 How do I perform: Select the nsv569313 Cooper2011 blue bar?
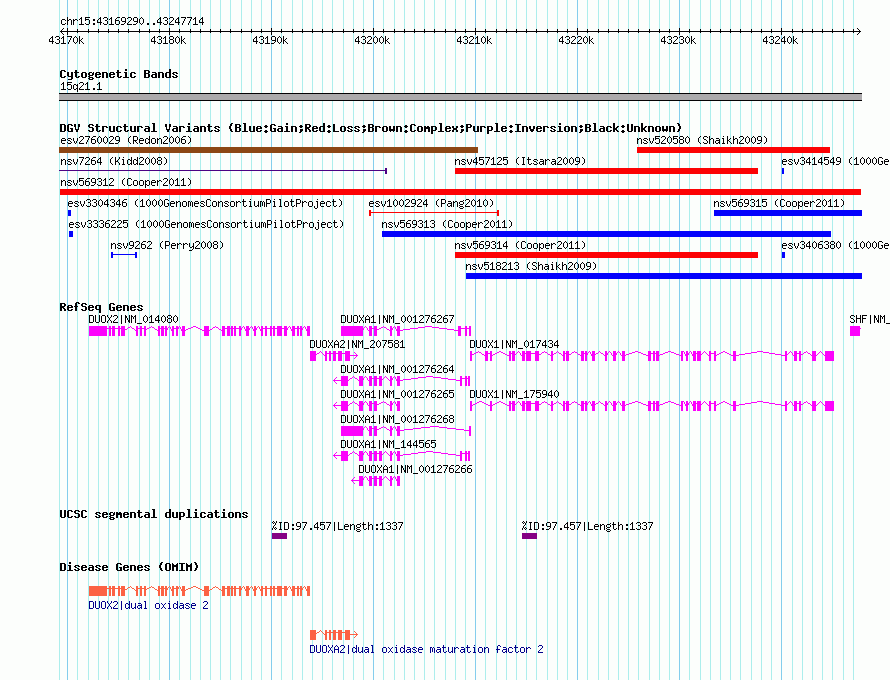pos(606,234)
